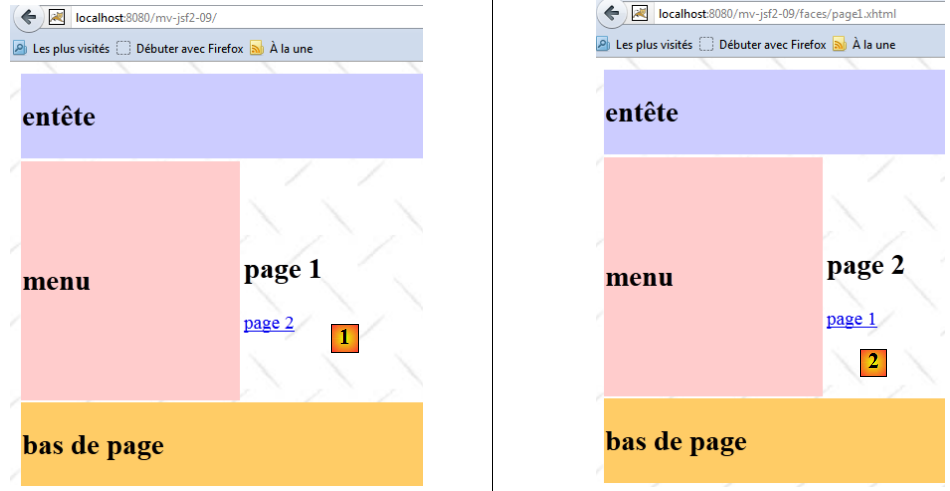This screenshot has height=491, width=950.
Task: Follow the 'page 2' hyperlink
Action: 268,323
